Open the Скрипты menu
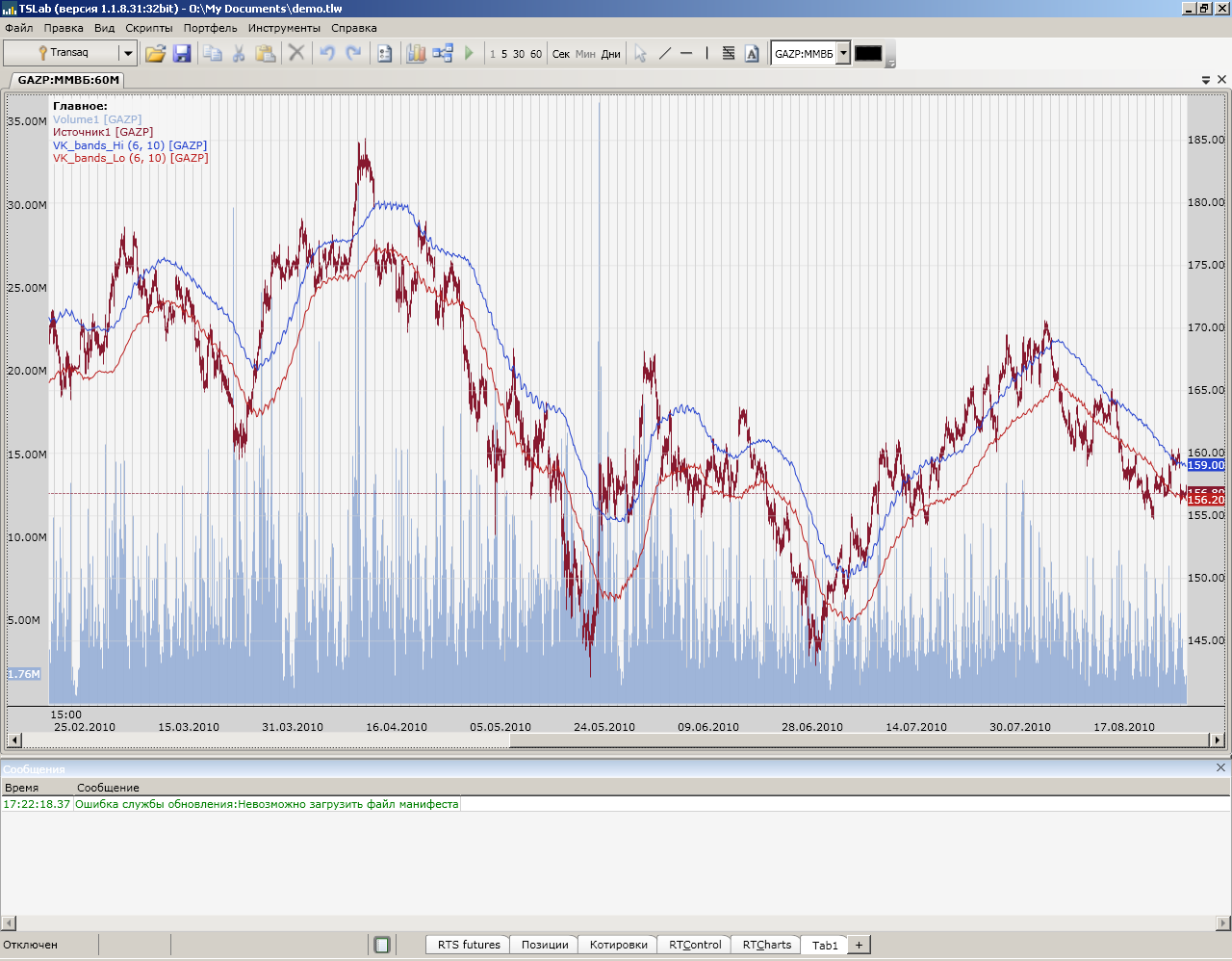The height and width of the screenshot is (961, 1232). tap(149, 28)
